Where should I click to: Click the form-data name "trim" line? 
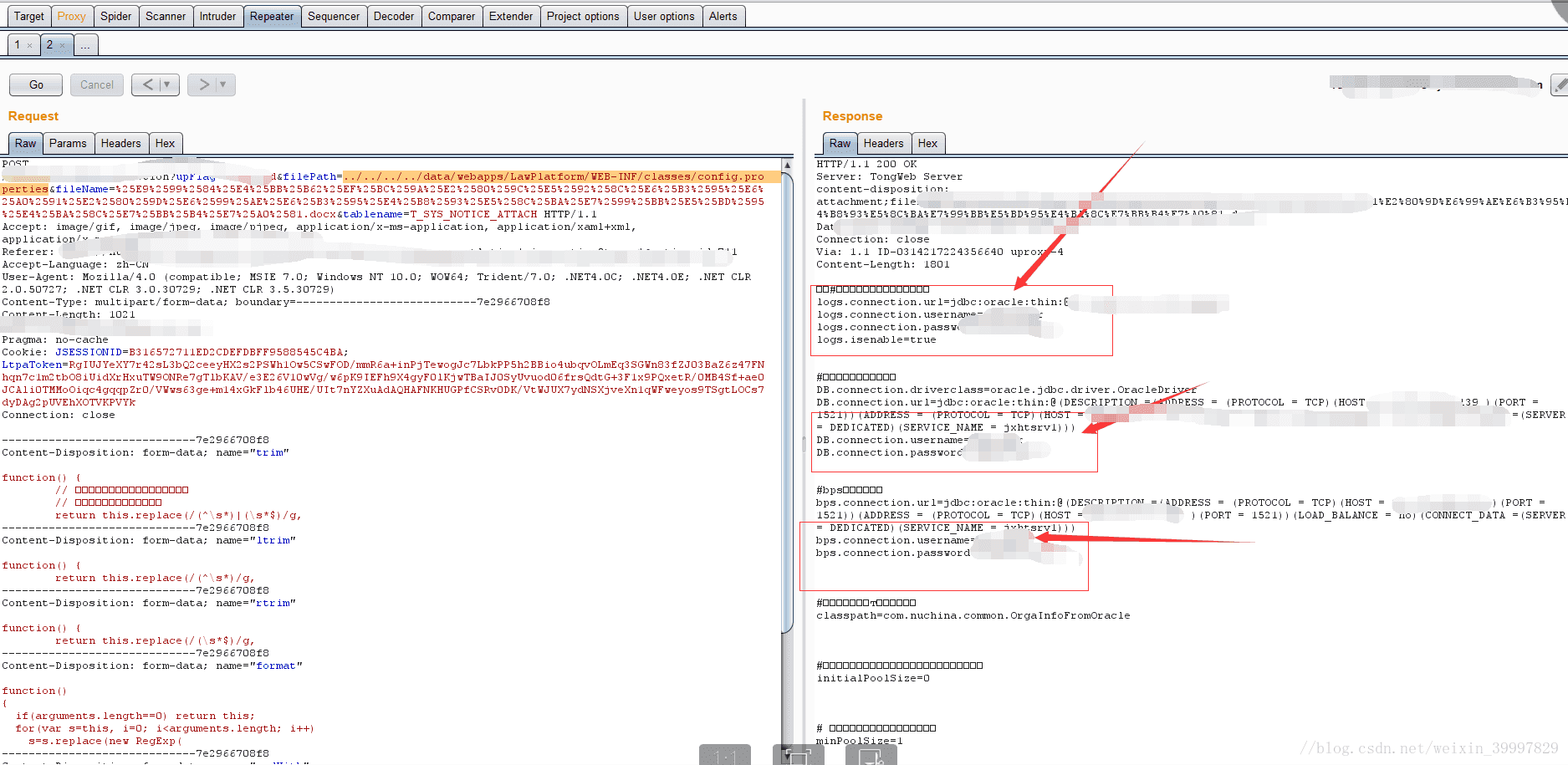[x=146, y=452]
